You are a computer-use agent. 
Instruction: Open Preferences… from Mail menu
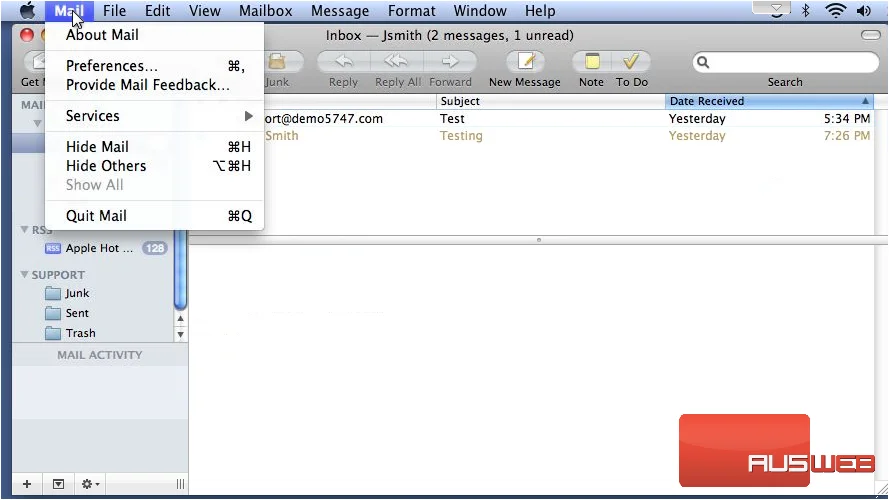tap(154, 66)
